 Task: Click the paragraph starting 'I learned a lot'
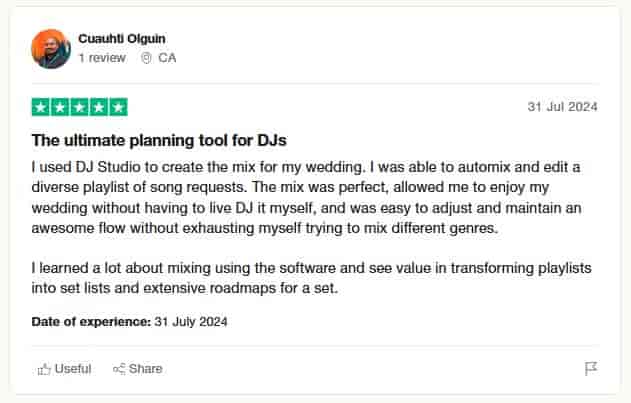click(300, 277)
